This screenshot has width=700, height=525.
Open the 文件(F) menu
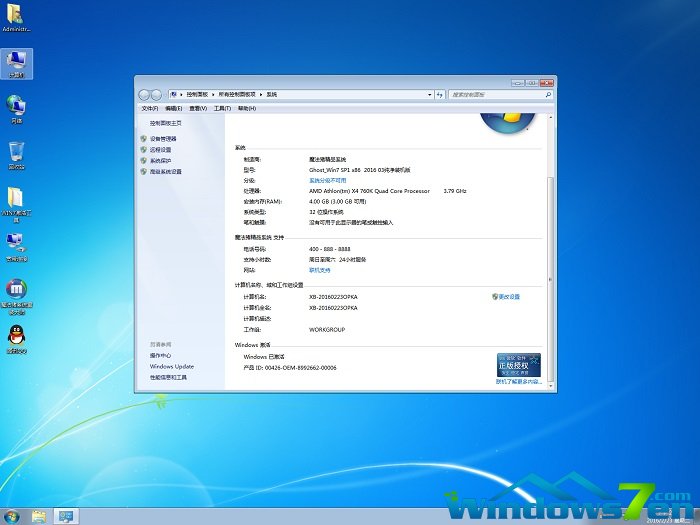(x=149, y=108)
